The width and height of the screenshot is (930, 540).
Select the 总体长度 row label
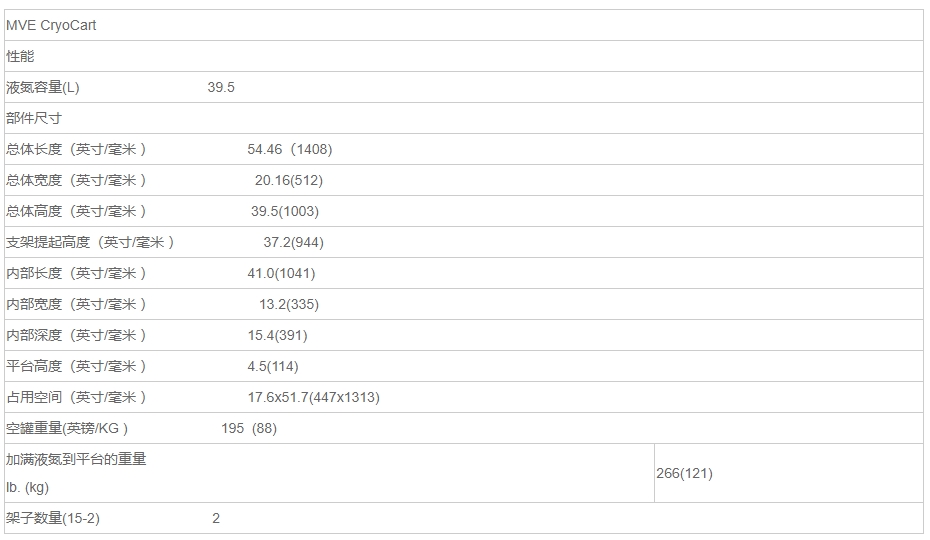tap(76, 149)
